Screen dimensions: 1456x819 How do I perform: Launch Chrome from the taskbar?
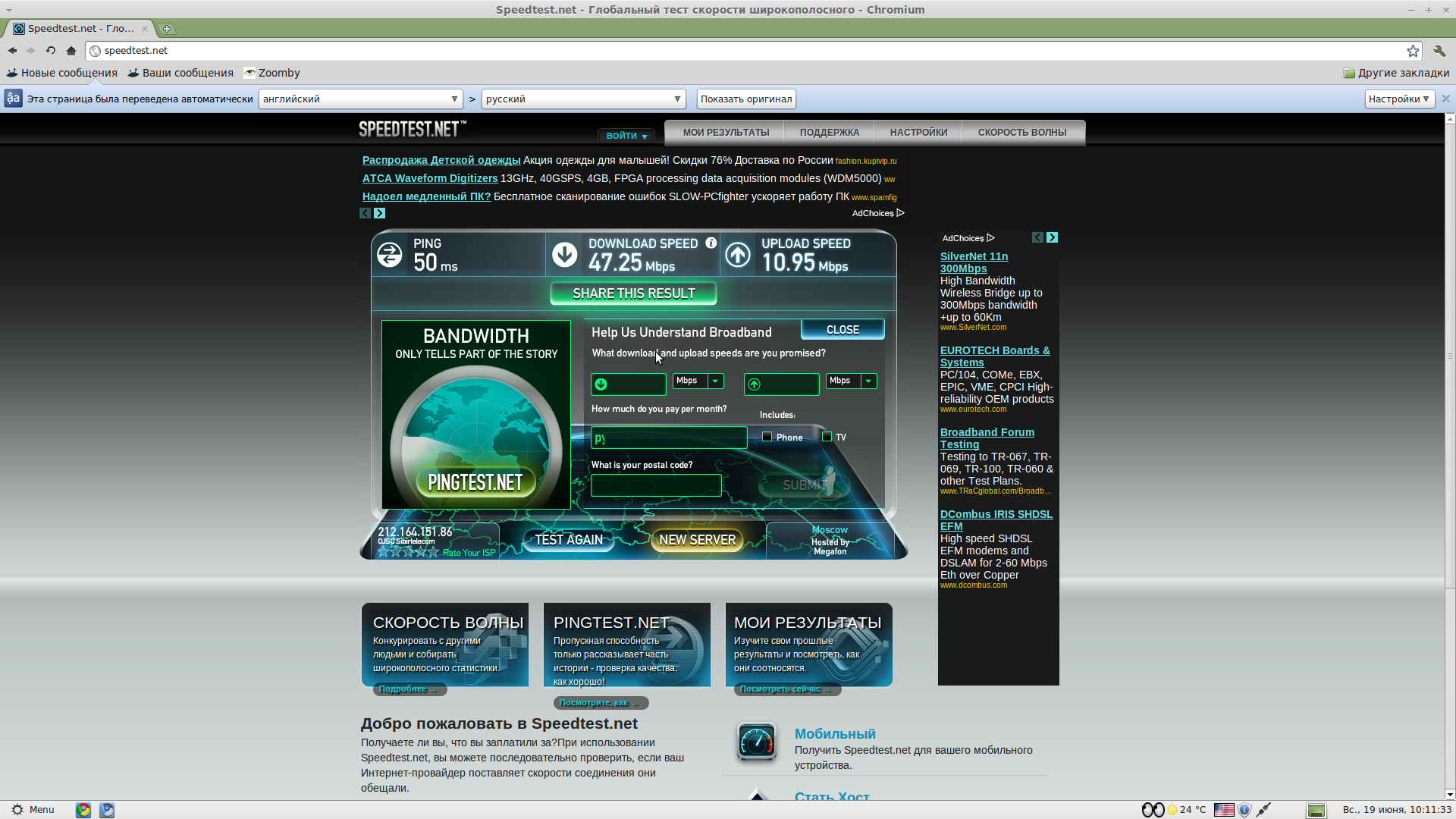tap(83, 810)
